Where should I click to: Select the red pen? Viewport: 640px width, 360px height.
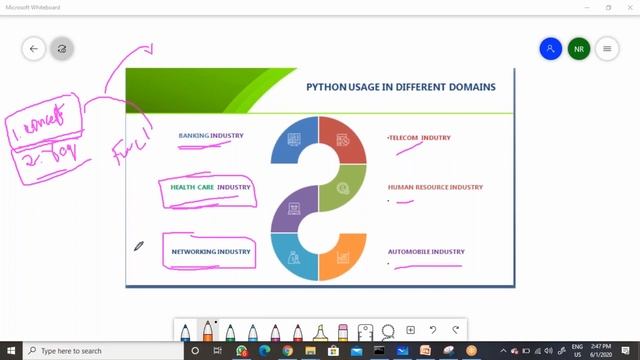(298, 332)
